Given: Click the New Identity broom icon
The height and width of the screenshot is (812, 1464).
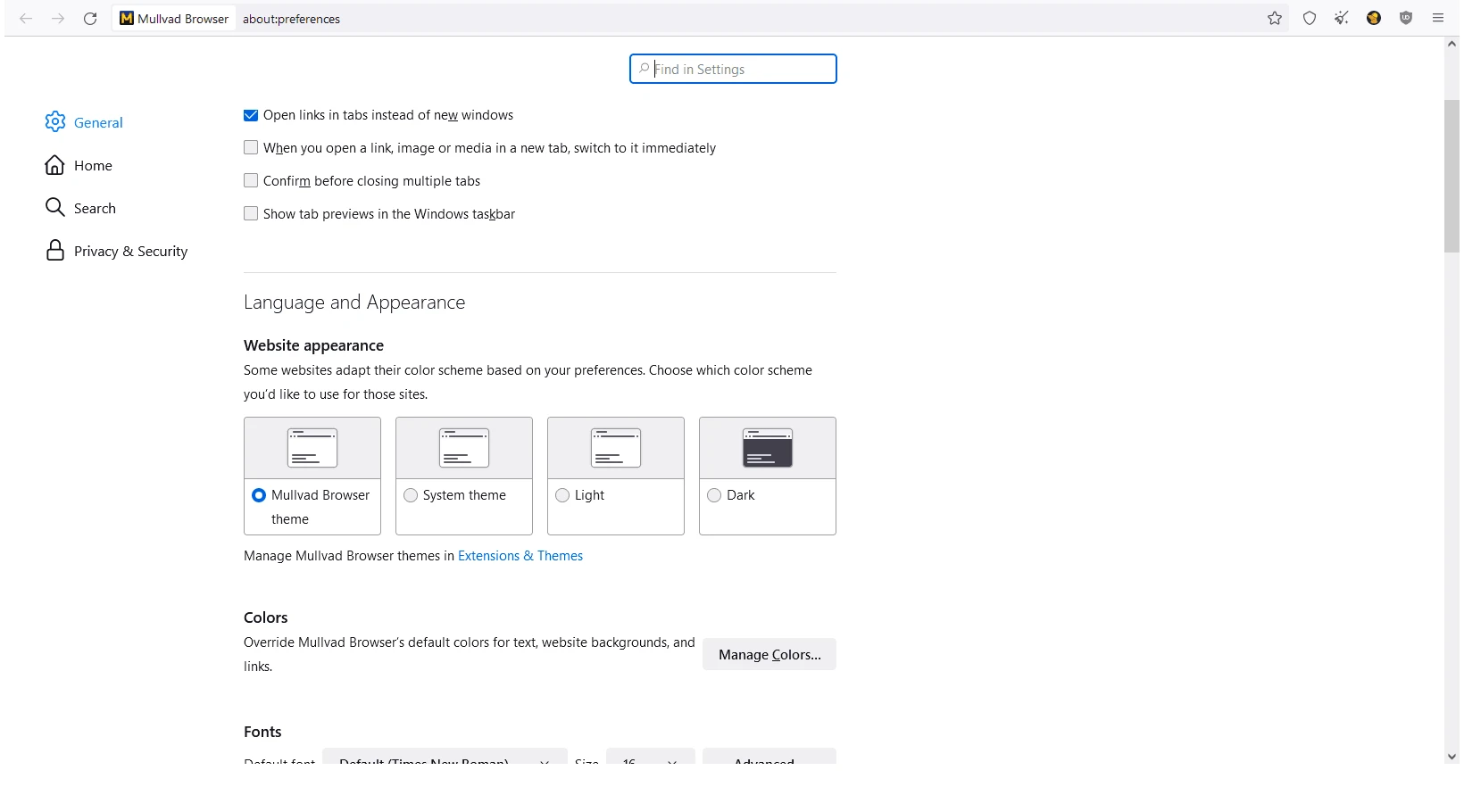Looking at the screenshot, I should (x=1342, y=18).
